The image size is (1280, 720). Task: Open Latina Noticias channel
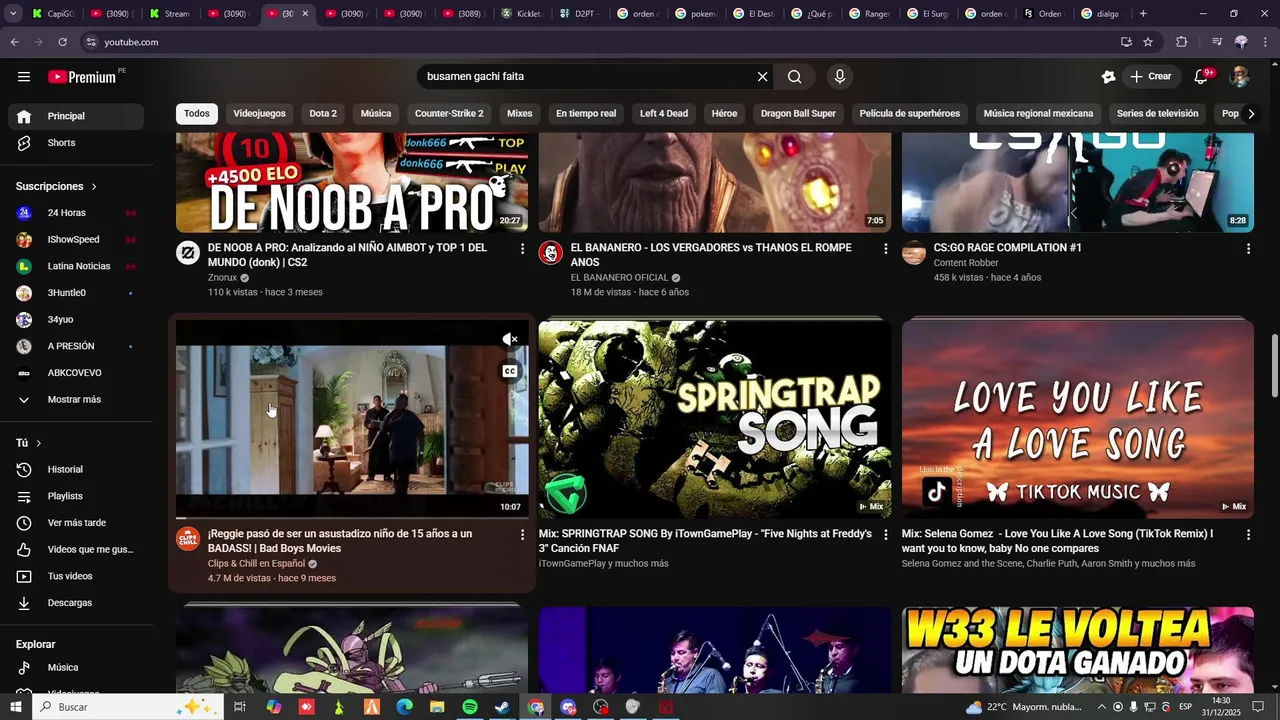77,266
